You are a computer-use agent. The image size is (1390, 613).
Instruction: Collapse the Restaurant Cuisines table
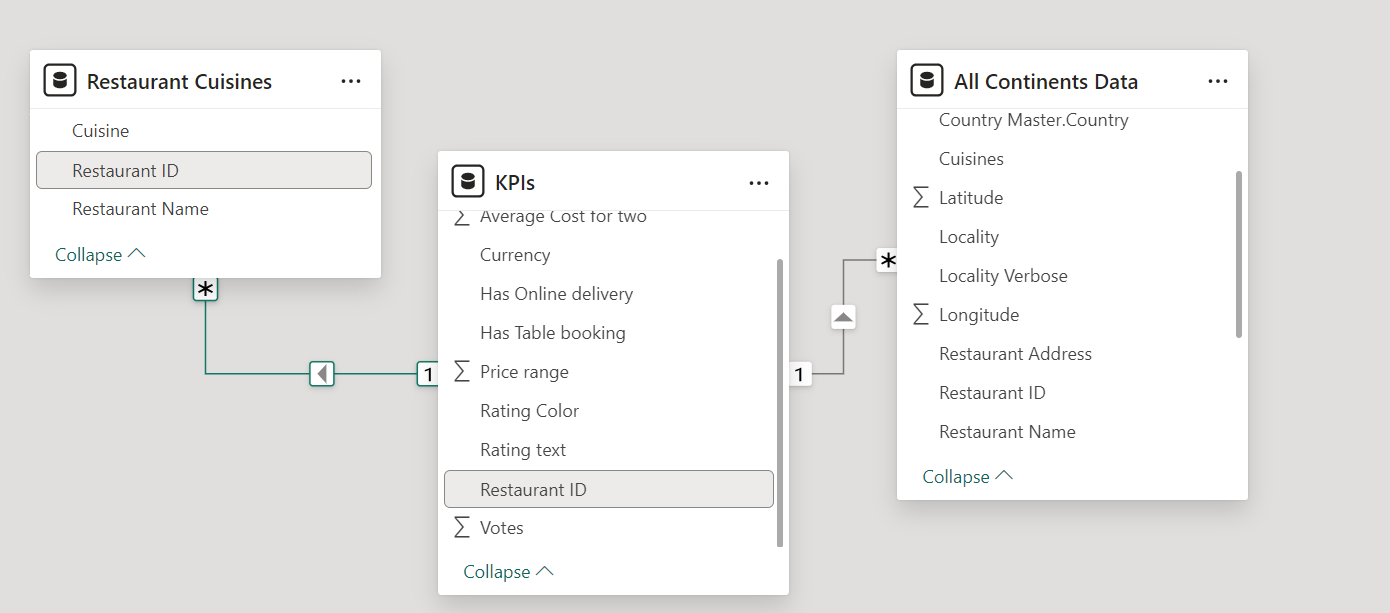(100, 255)
